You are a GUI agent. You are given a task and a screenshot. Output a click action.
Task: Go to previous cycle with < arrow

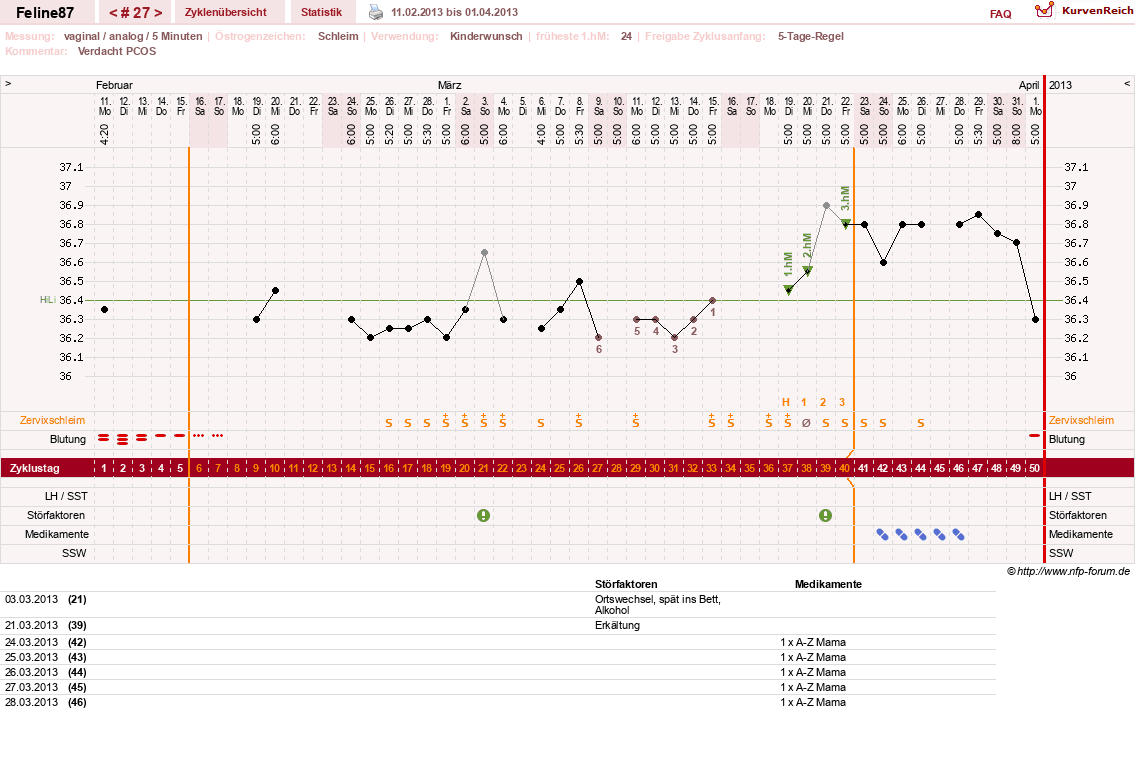(113, 12)
